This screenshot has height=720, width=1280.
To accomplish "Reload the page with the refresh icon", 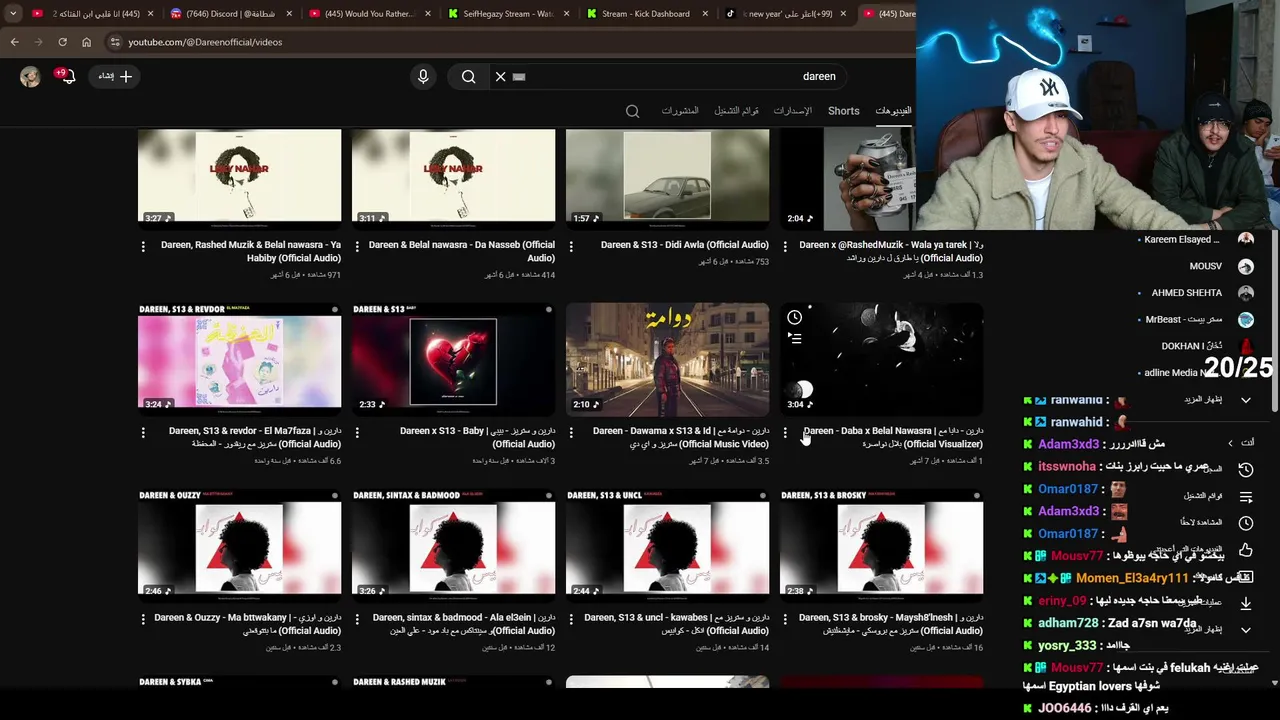I will click(x=62, y=42).
